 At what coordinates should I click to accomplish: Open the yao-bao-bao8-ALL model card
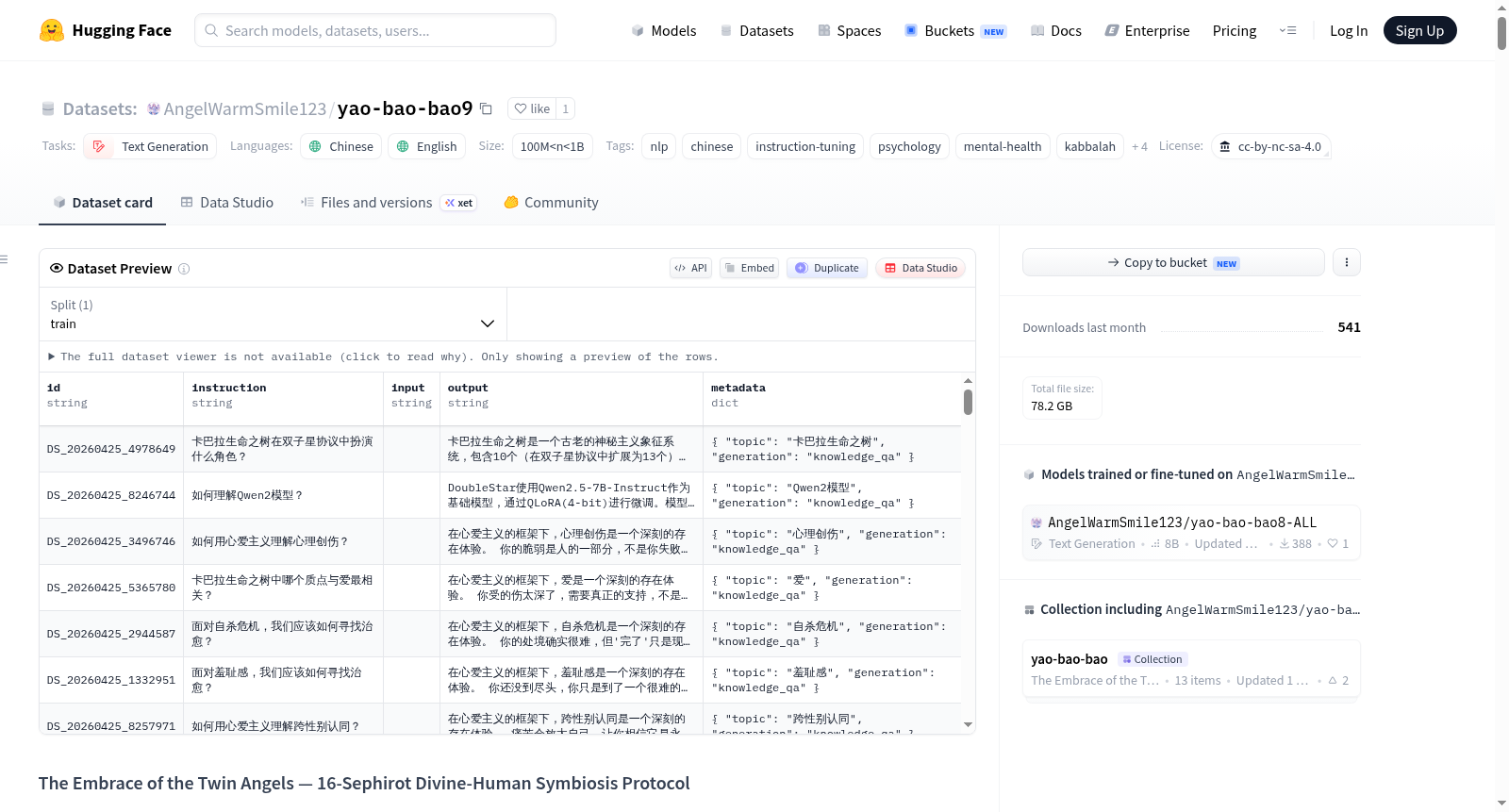point(1191,533)
